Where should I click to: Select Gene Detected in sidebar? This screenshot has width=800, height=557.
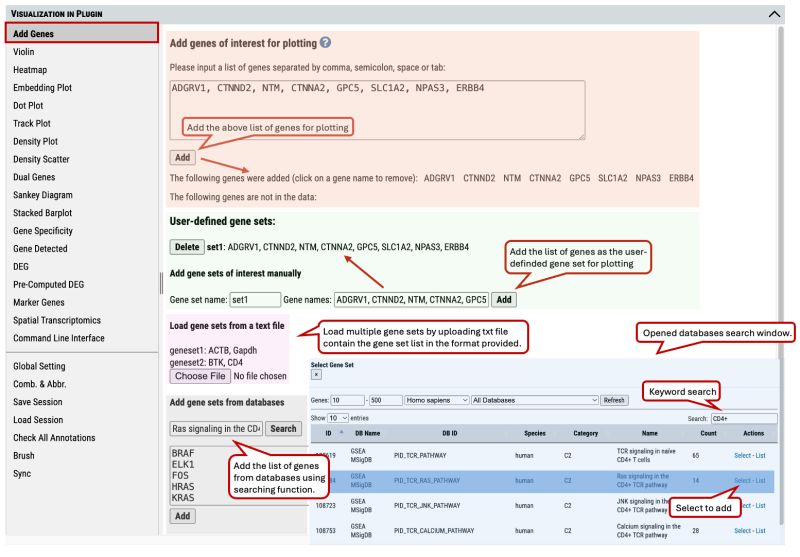point(40,248)
